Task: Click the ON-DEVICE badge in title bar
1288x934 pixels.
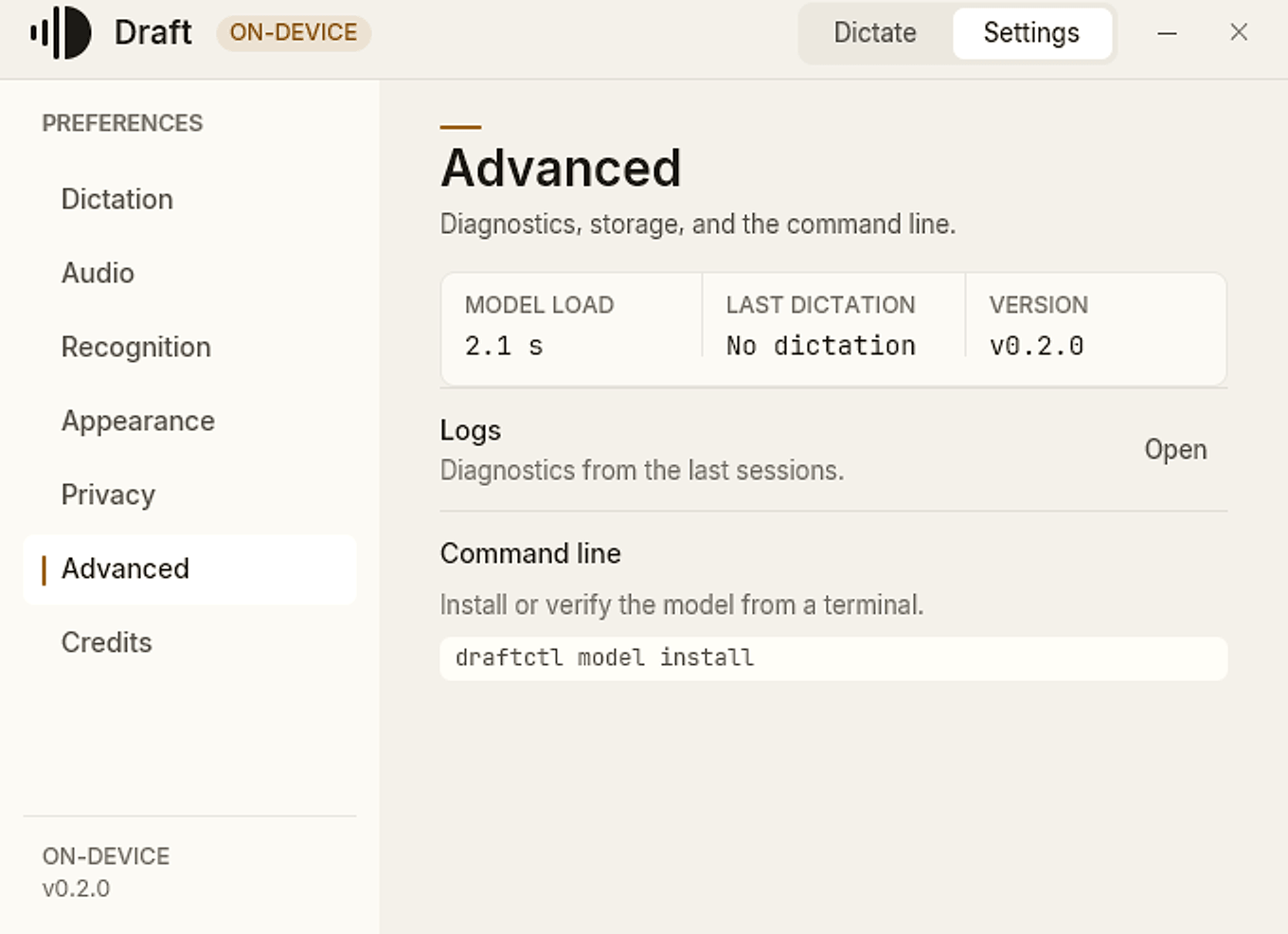Action: 294,33
